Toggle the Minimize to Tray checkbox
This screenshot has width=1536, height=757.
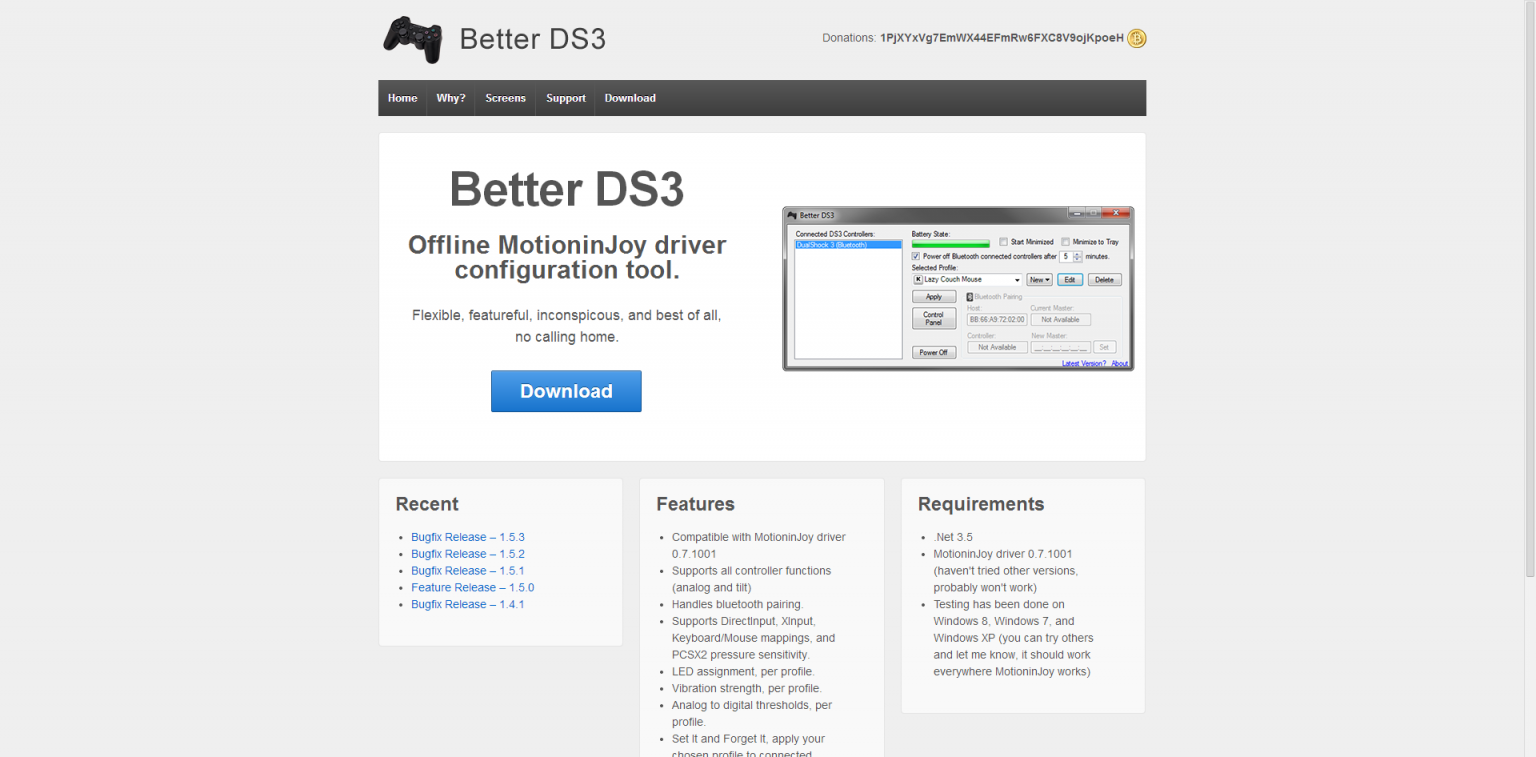click(1065, 242)
